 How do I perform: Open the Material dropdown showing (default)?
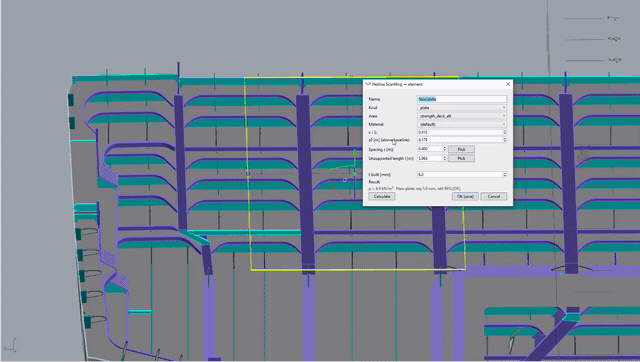point(462,124)
